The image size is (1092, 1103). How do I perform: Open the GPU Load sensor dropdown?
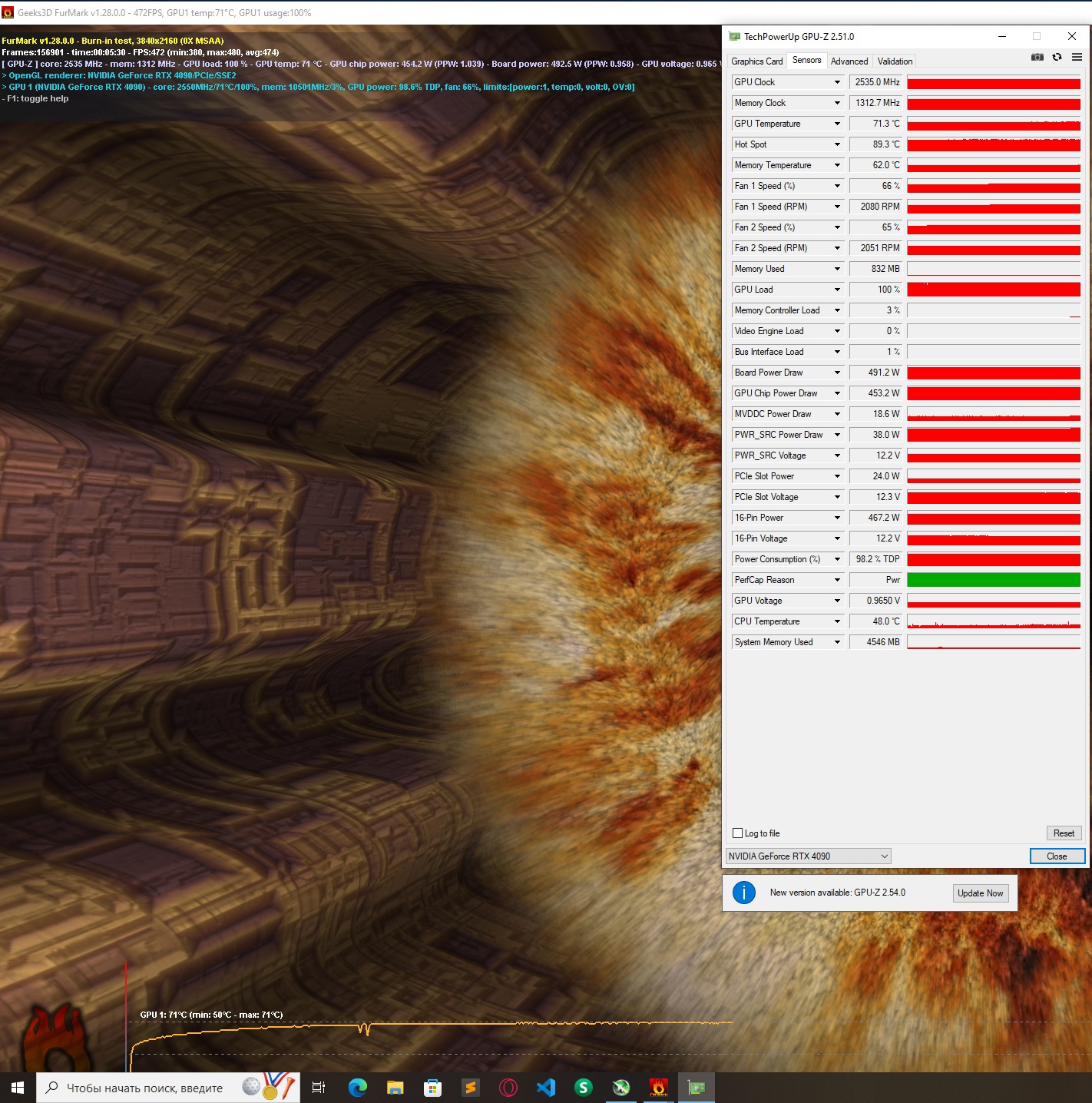tap(837, 290)
